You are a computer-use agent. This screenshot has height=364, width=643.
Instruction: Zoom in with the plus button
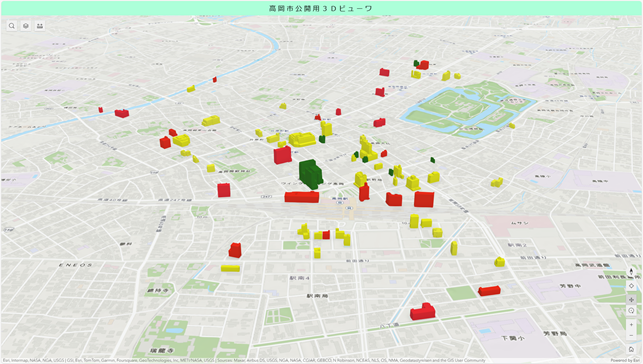pos(631,325)
